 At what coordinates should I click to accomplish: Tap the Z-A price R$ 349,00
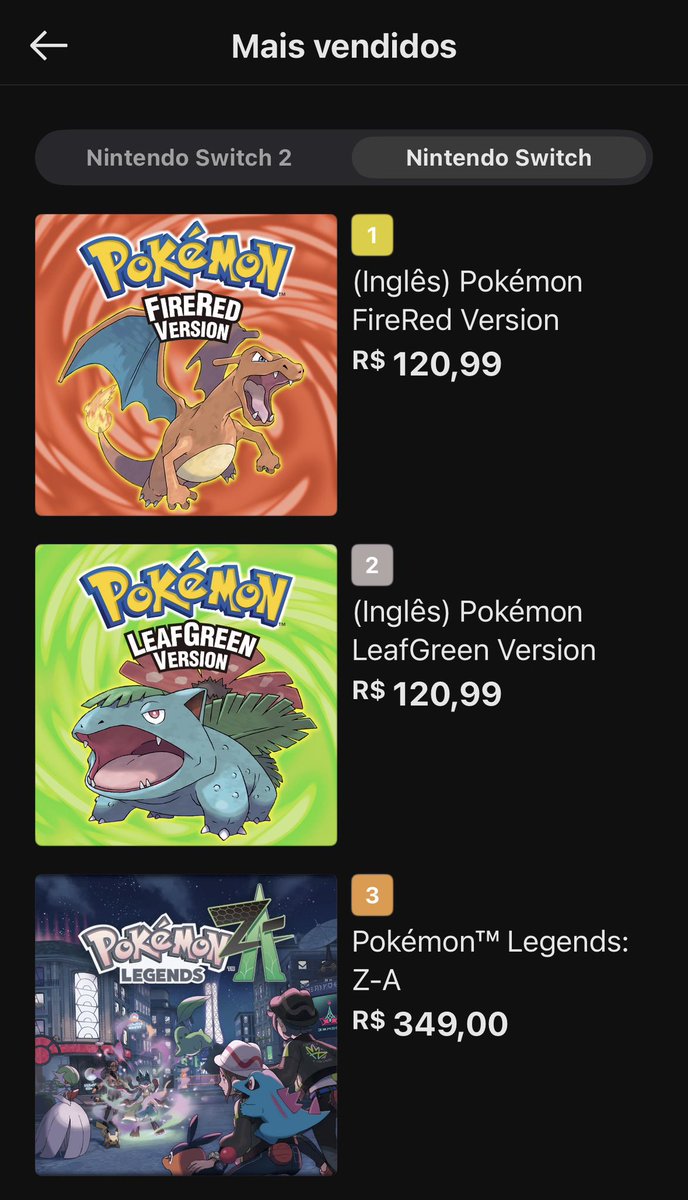430,1023
